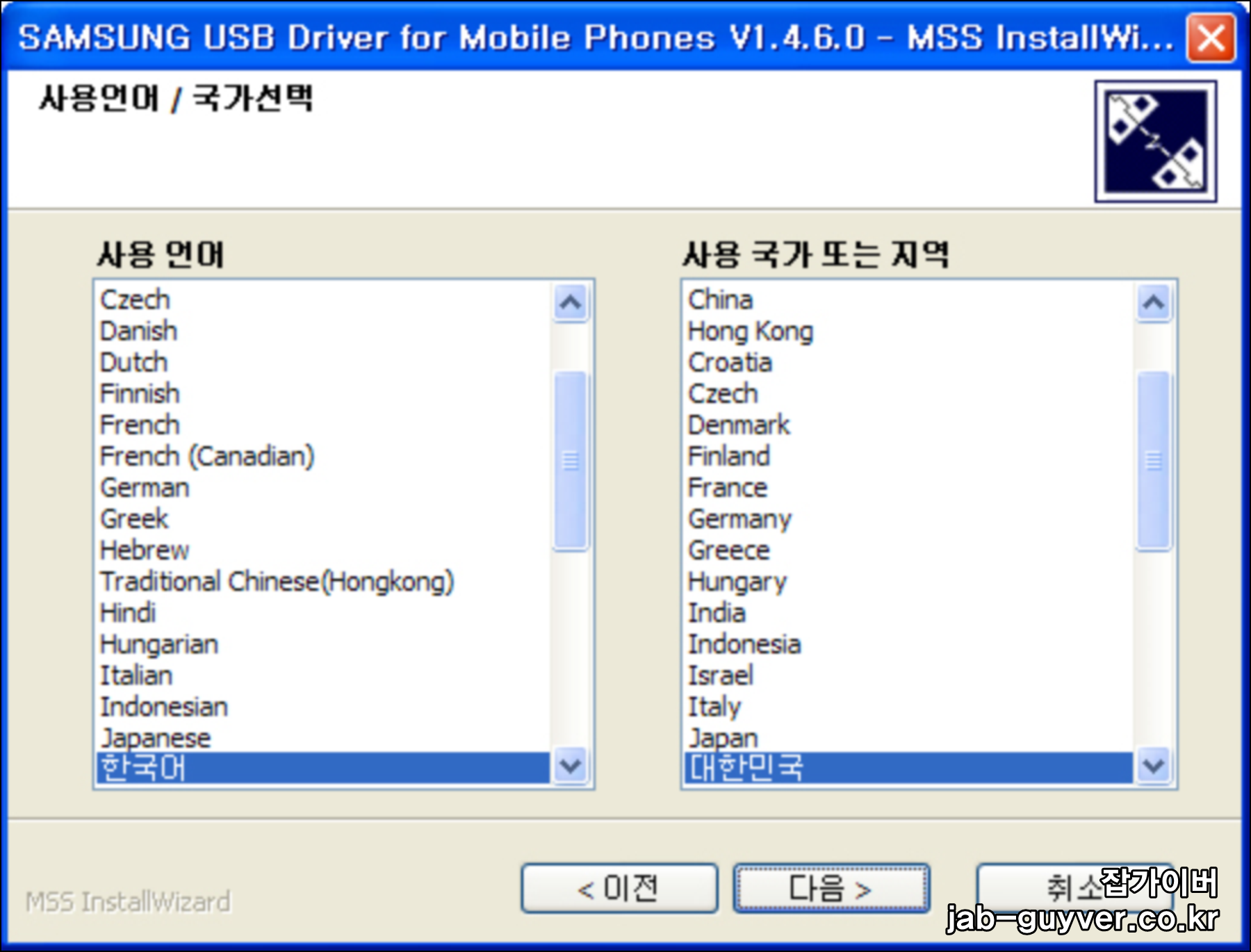Image resolution: width=1251 pixels, height=952 pixels.
Task: Click the language list scrollbar thumb
Action: point(571,461)
